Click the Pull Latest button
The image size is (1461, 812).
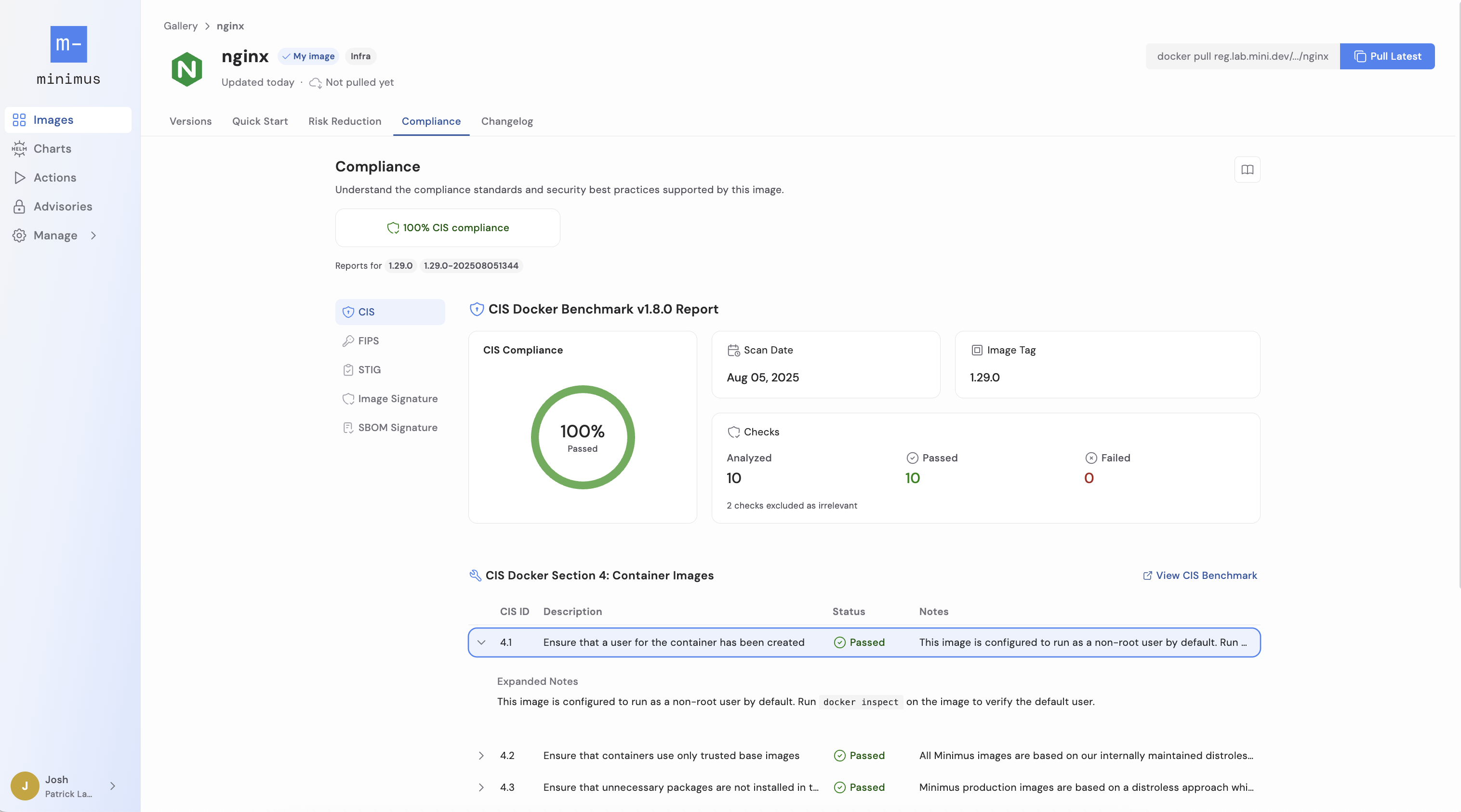point(1387,56)
